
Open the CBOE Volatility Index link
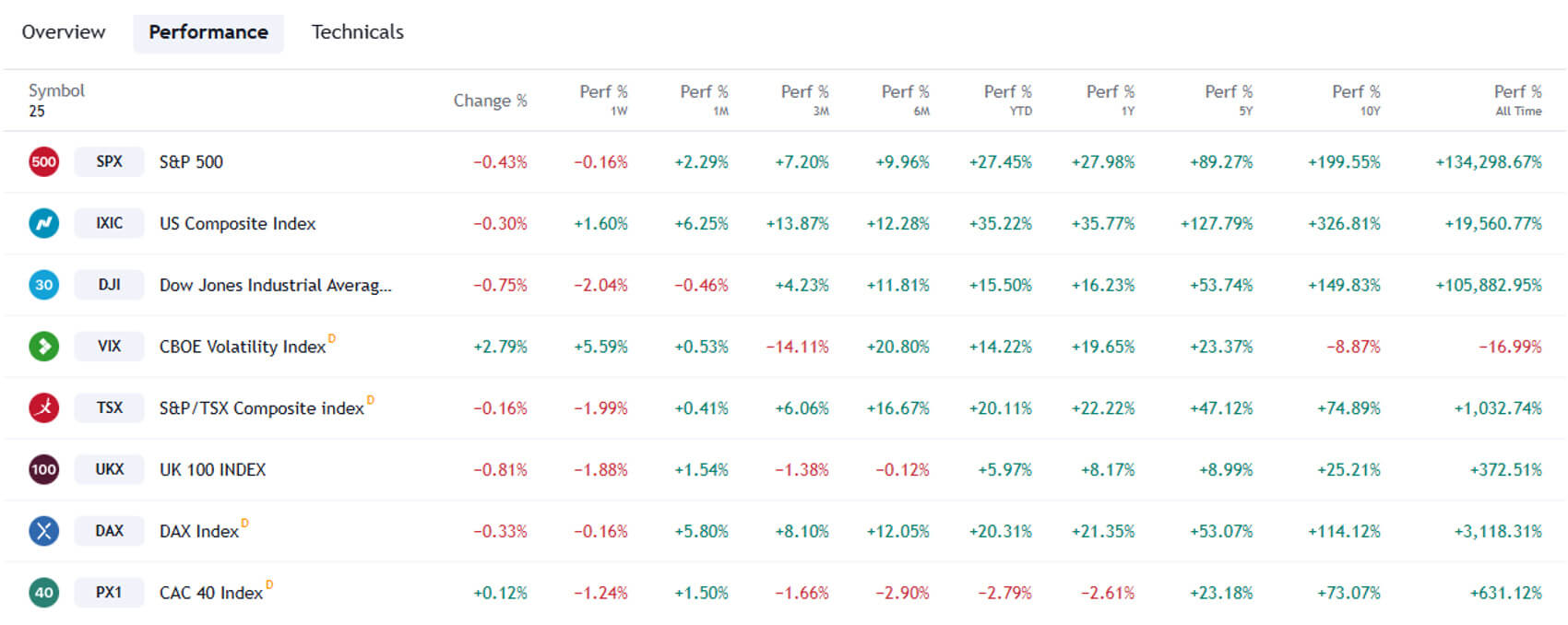243,347
